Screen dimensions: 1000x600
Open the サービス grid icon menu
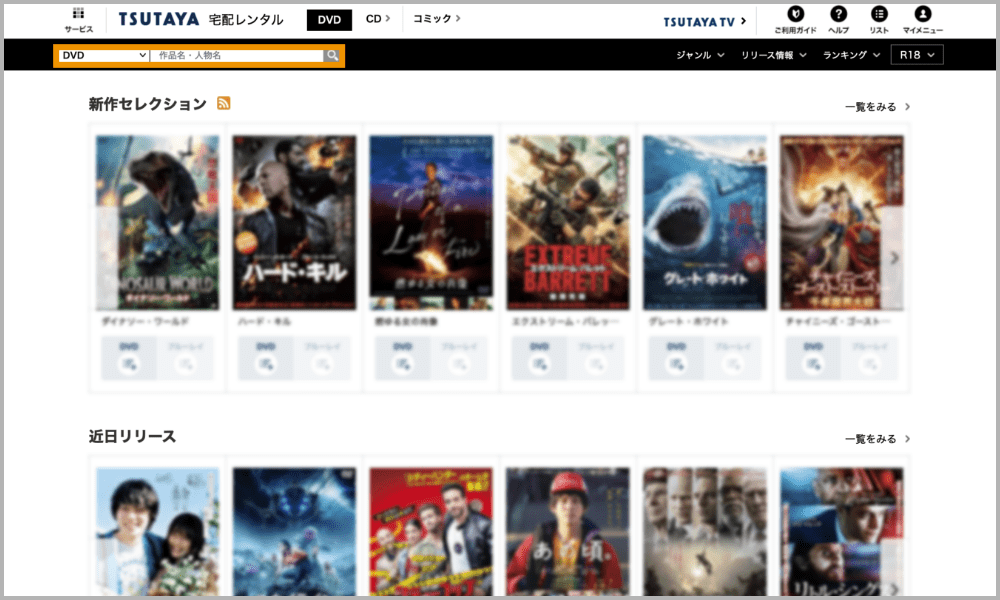[x=78, y=14]
